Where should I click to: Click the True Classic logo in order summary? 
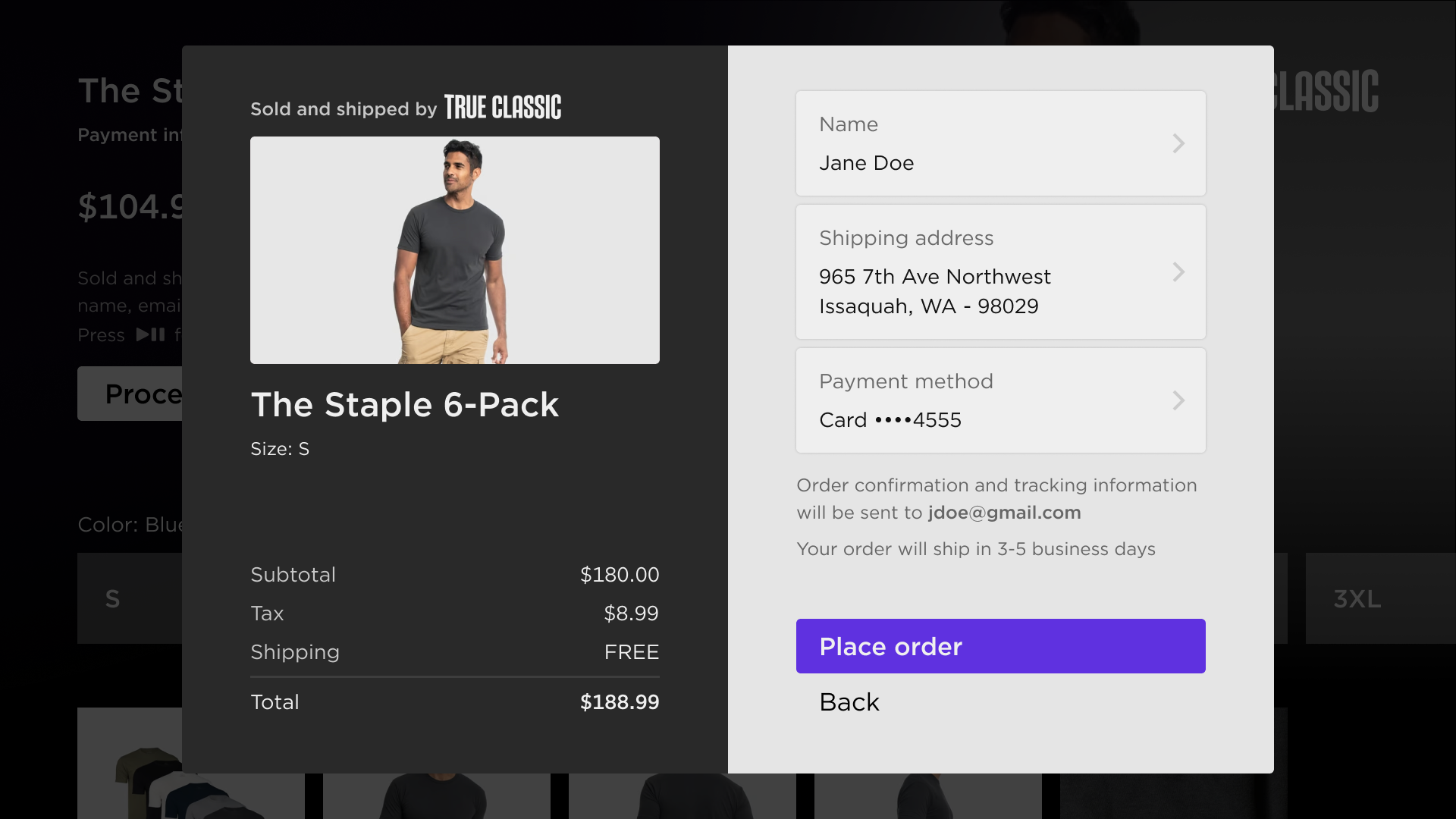(x=503, y=108)
